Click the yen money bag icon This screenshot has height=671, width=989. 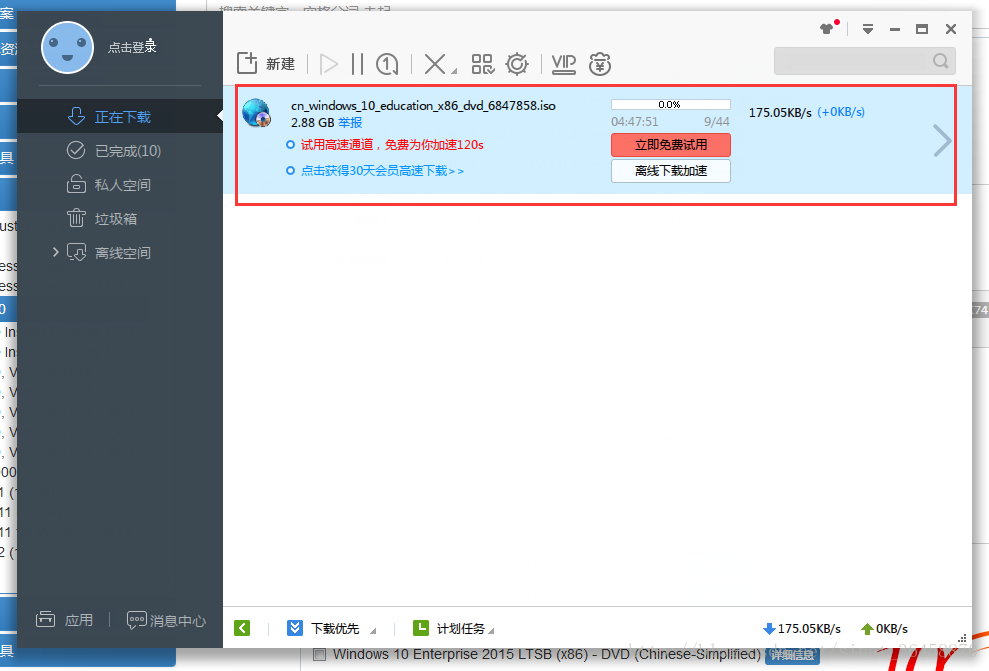600,64
